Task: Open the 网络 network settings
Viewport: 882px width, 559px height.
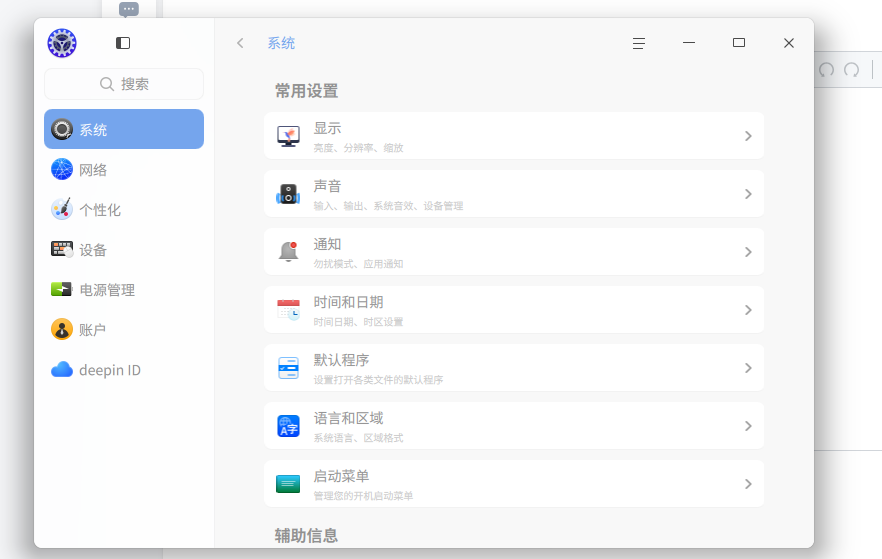Action: 124,169
